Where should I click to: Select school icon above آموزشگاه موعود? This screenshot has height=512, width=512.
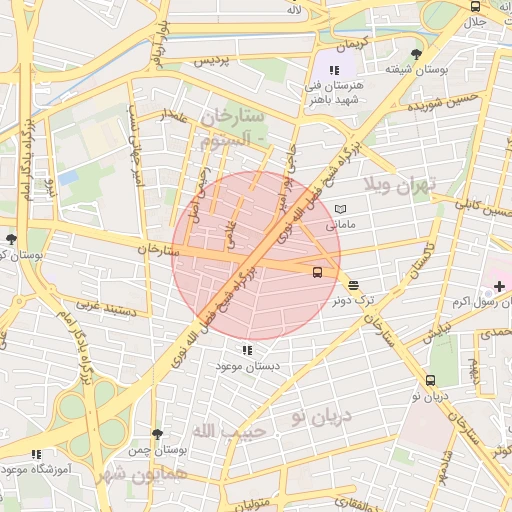36,454
